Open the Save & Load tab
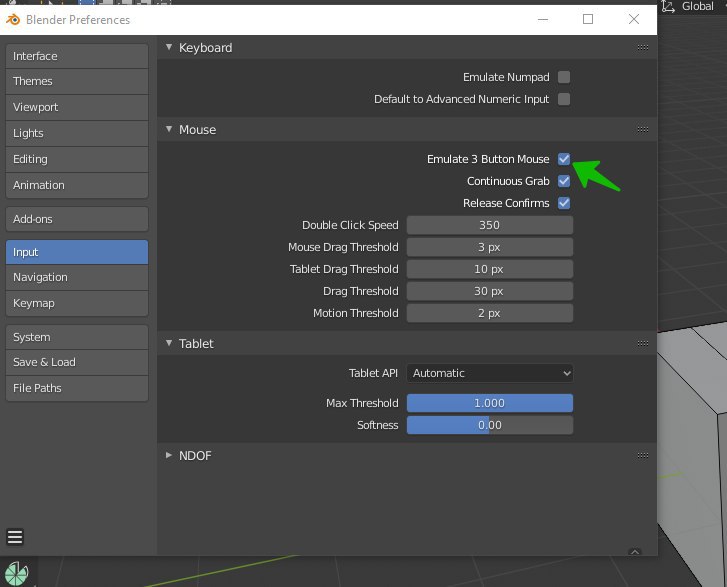 click(x=77, y=362)
